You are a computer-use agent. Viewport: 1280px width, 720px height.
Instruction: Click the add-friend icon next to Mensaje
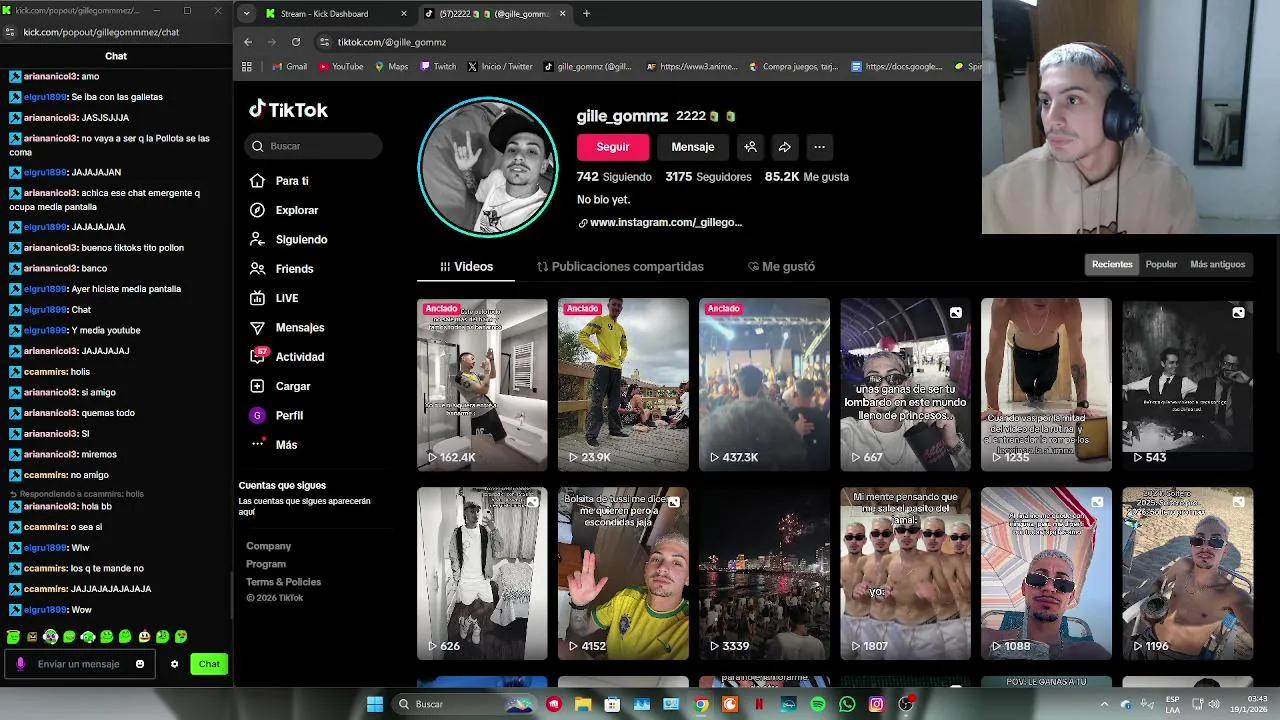[750, 147]
